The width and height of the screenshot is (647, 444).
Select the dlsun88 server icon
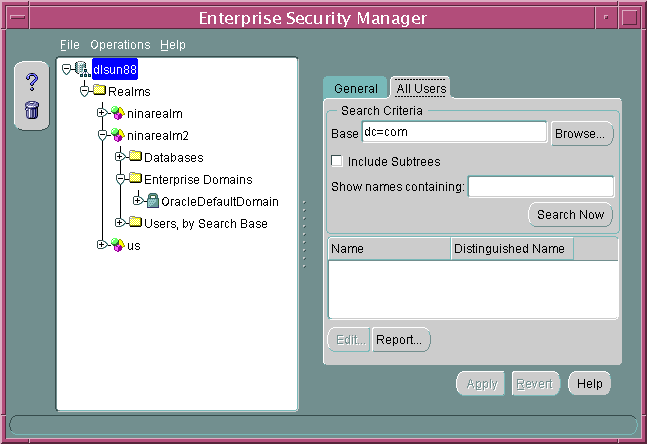[x=81, y=68]
